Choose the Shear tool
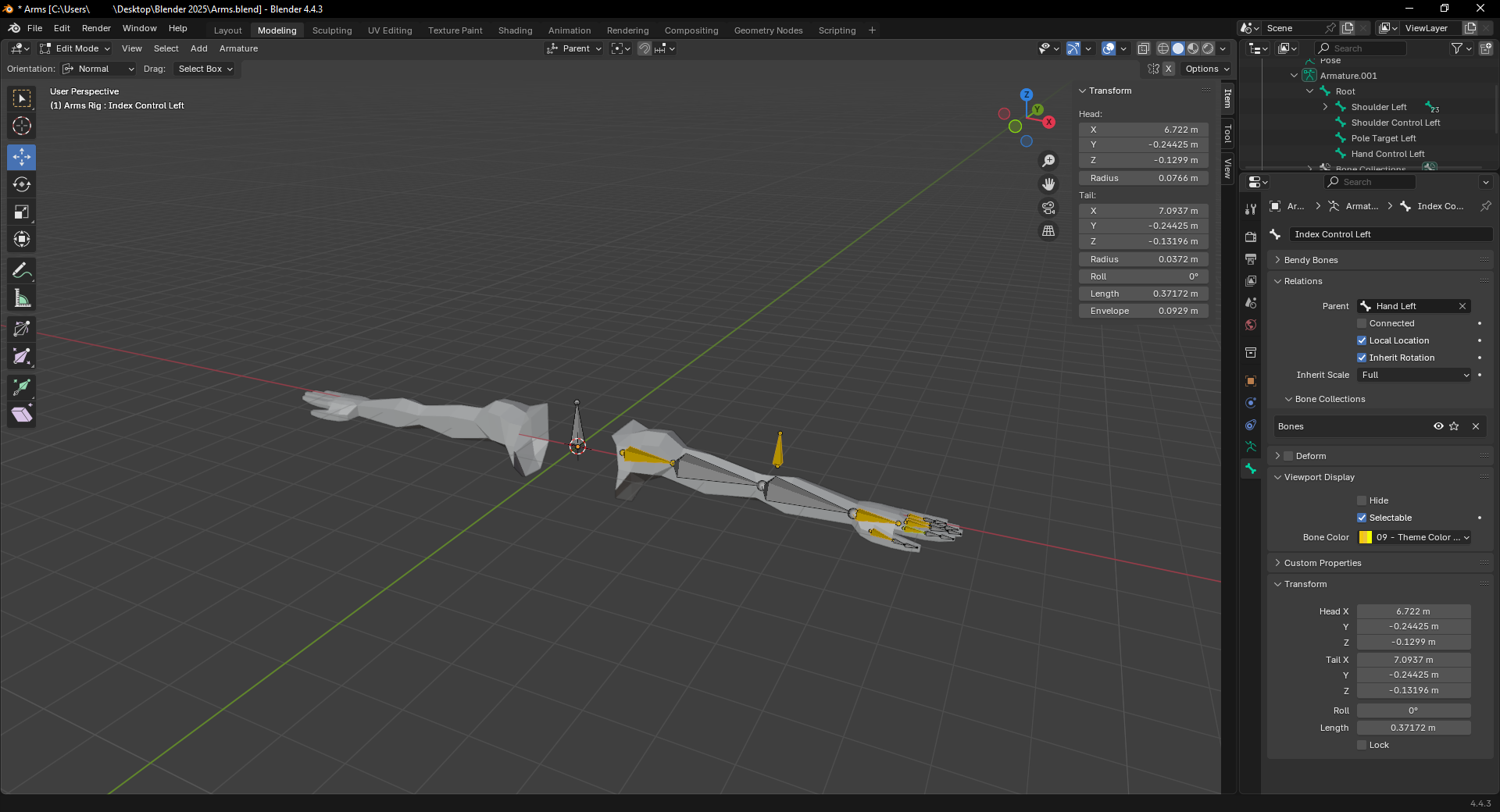The height and width of the screenshot is (812, 1500). coord(22,414)
